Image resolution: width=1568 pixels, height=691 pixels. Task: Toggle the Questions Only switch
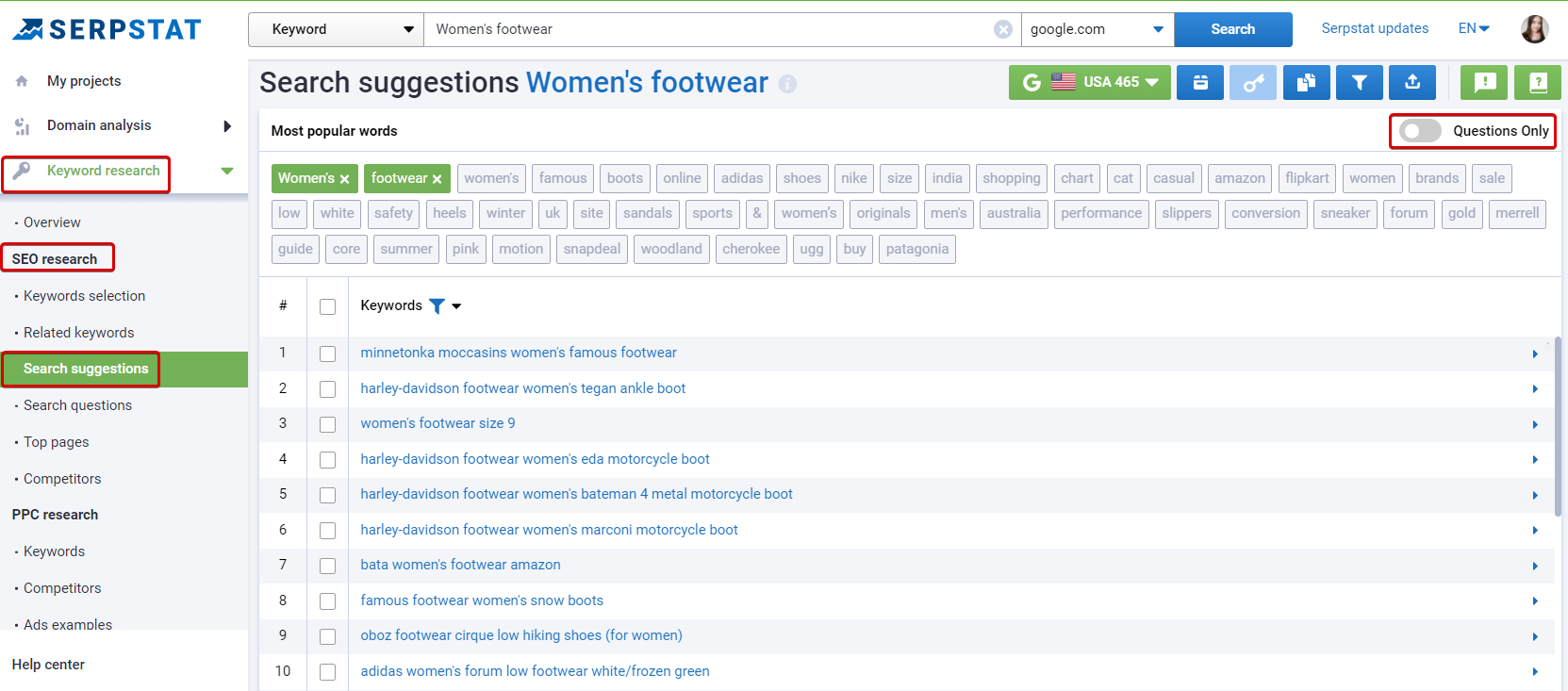tap(1419, 131)
